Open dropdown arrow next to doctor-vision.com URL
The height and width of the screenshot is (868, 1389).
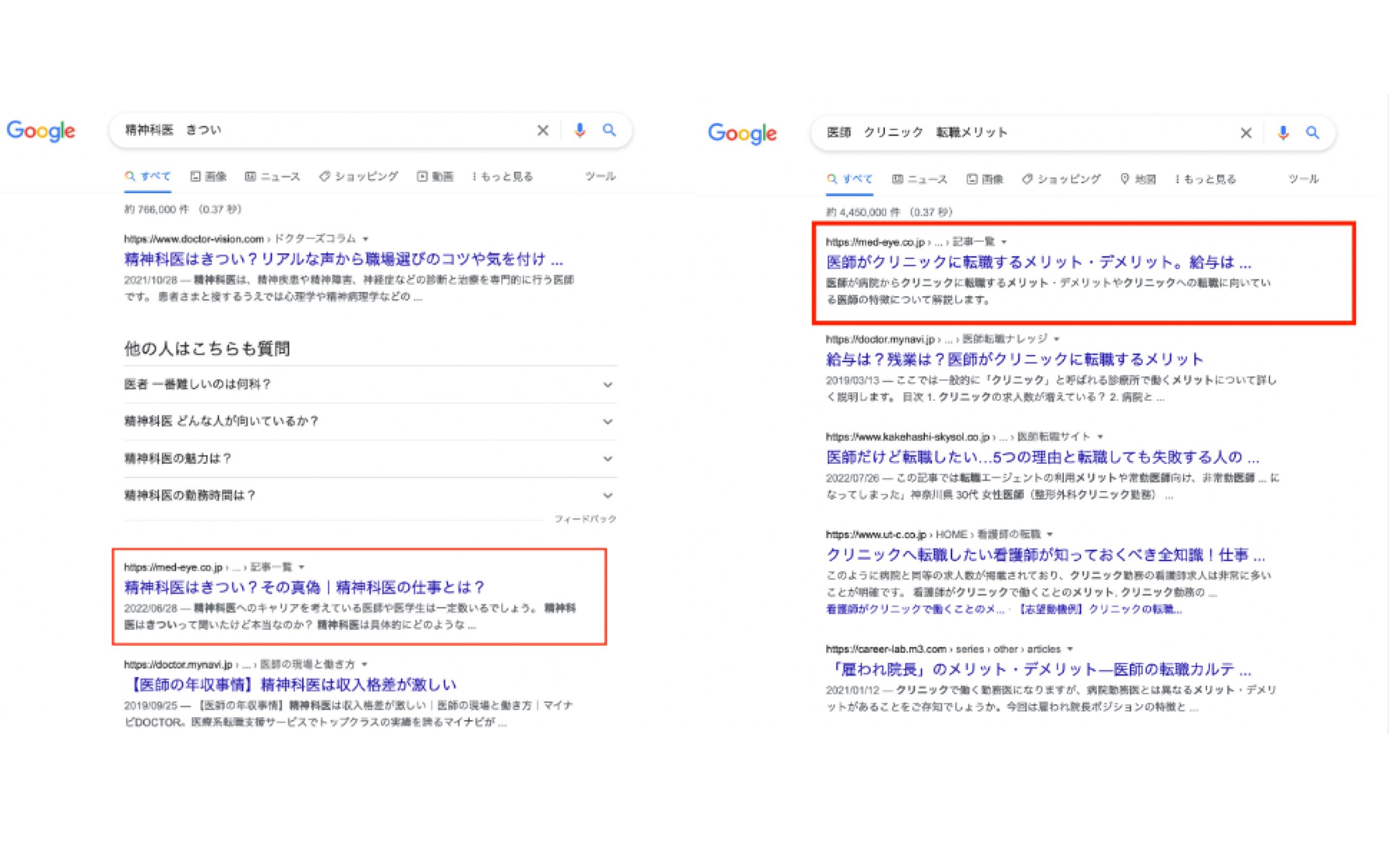pyautogui.click(x=366, y=239)
